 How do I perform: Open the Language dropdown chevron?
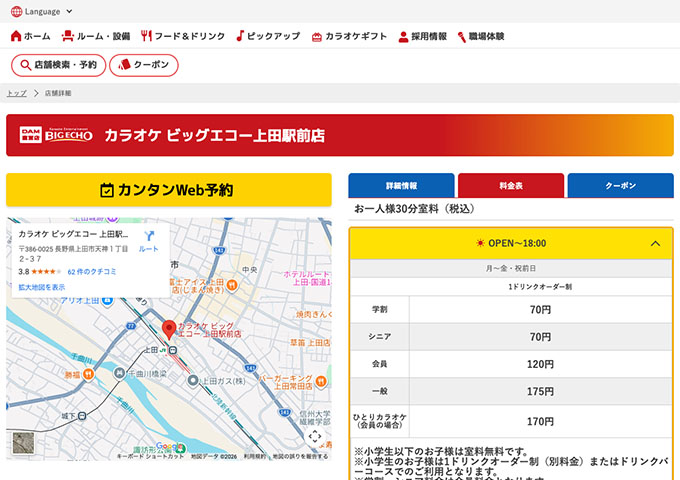pos(69,12)
